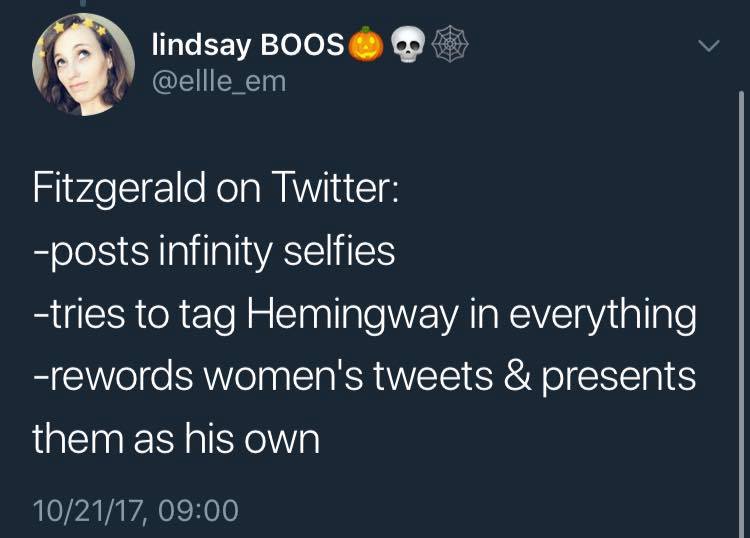
Task: Click the spider web emoji
Action: [450, 44]
